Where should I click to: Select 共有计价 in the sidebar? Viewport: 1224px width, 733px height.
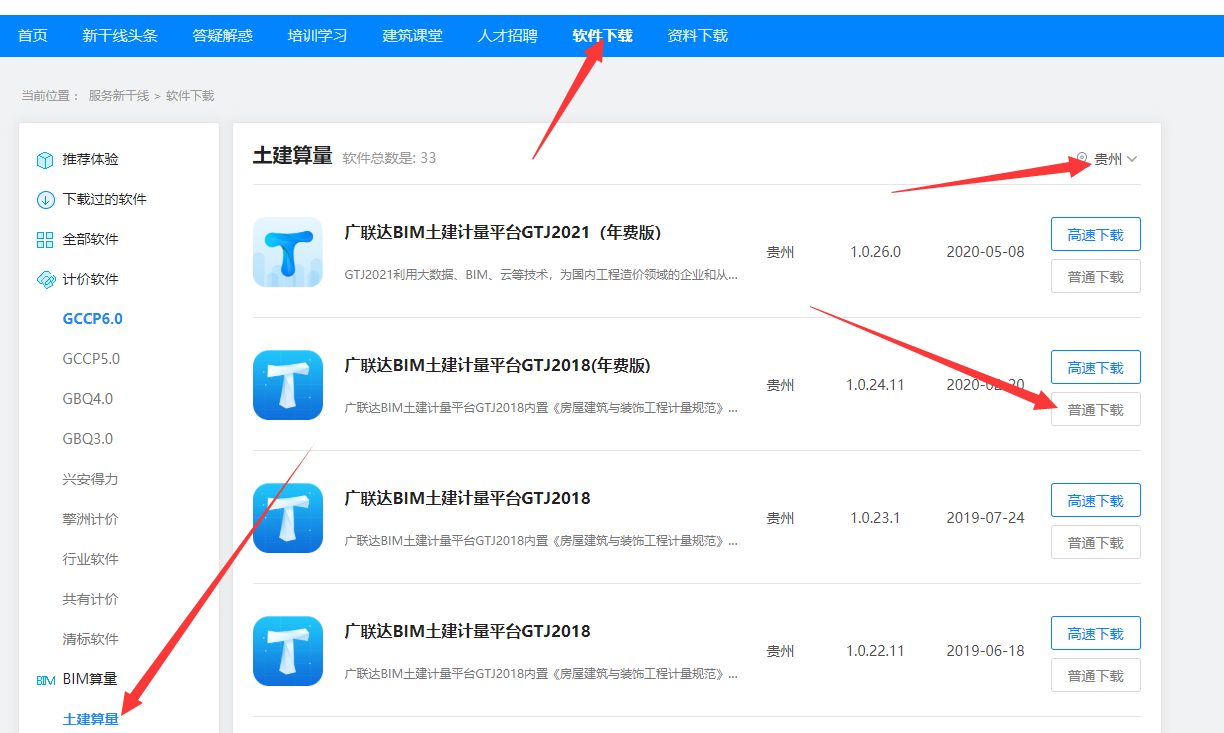point(90,599)
